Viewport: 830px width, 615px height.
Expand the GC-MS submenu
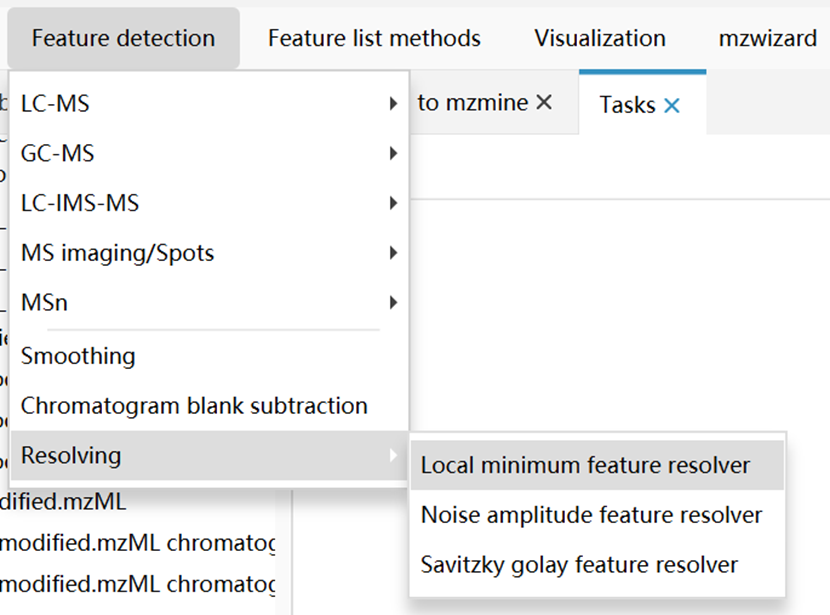click(x=209, y=153)
